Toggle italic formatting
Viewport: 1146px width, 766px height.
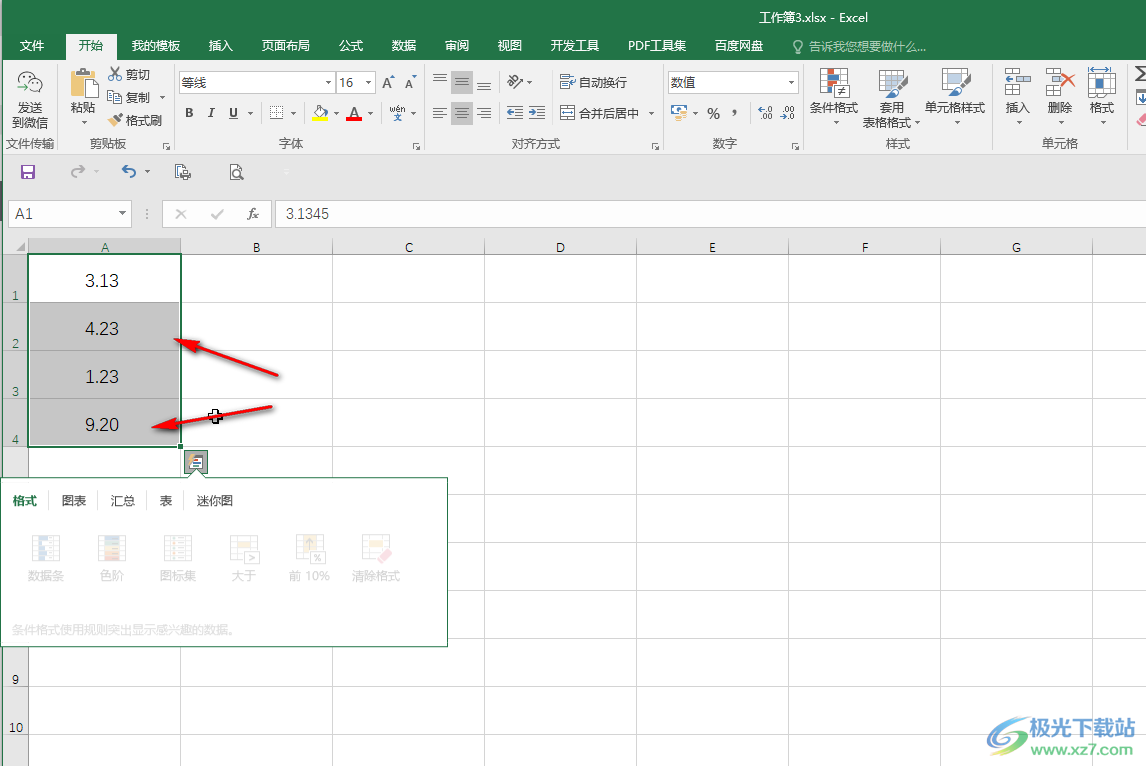(x=211, y=113)
